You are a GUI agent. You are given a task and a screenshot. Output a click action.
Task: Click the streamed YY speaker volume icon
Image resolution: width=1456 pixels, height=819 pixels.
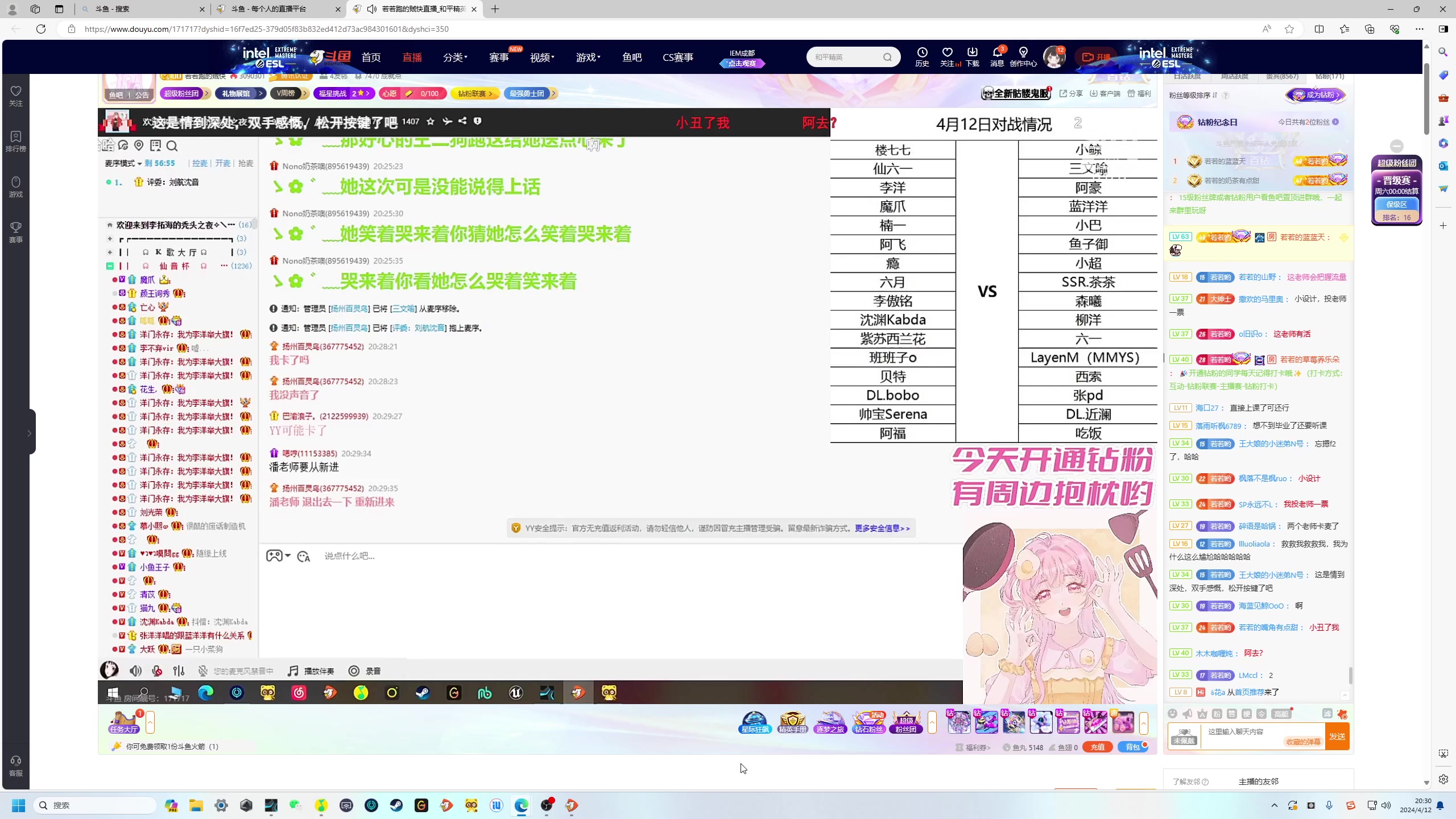(135, 671)
